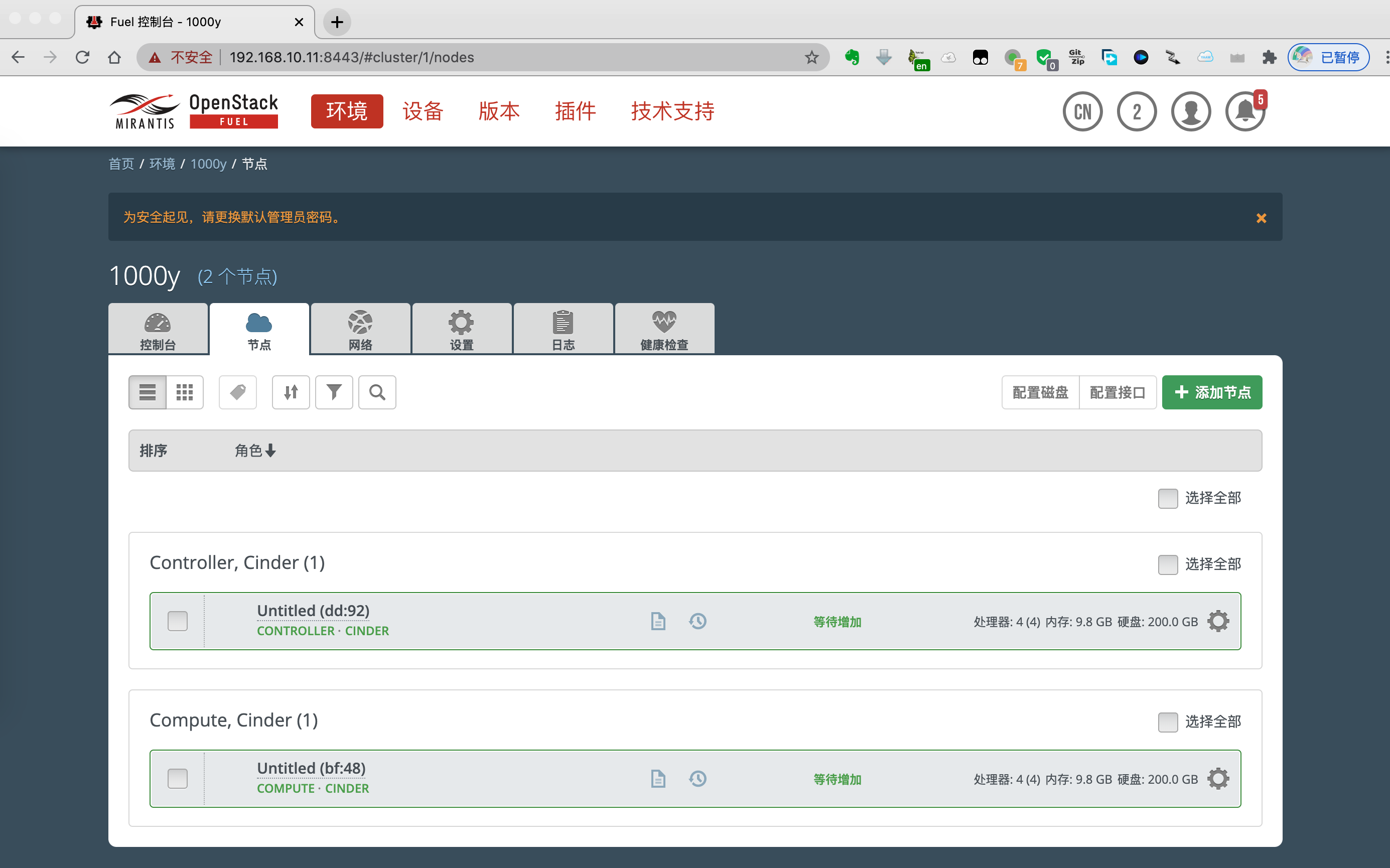Open the 技术支持 top menu
The image size is (1390, 868).
pyautogui.click(x=672, y=111)
